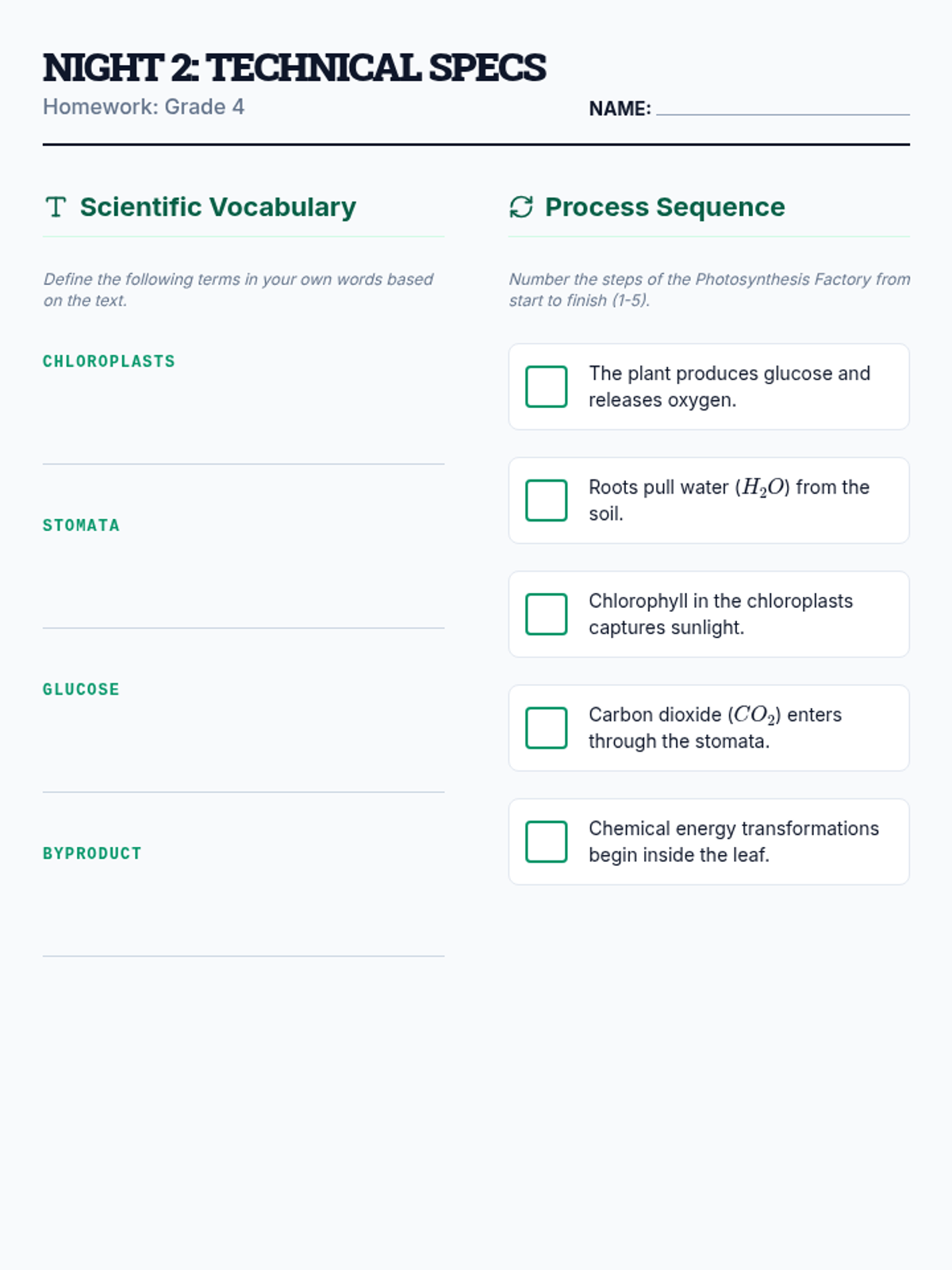This screenshot has width=952, height=1270.
Task: Click the typography icon beside Scientific Vocabulary
Action: (56, 207)
